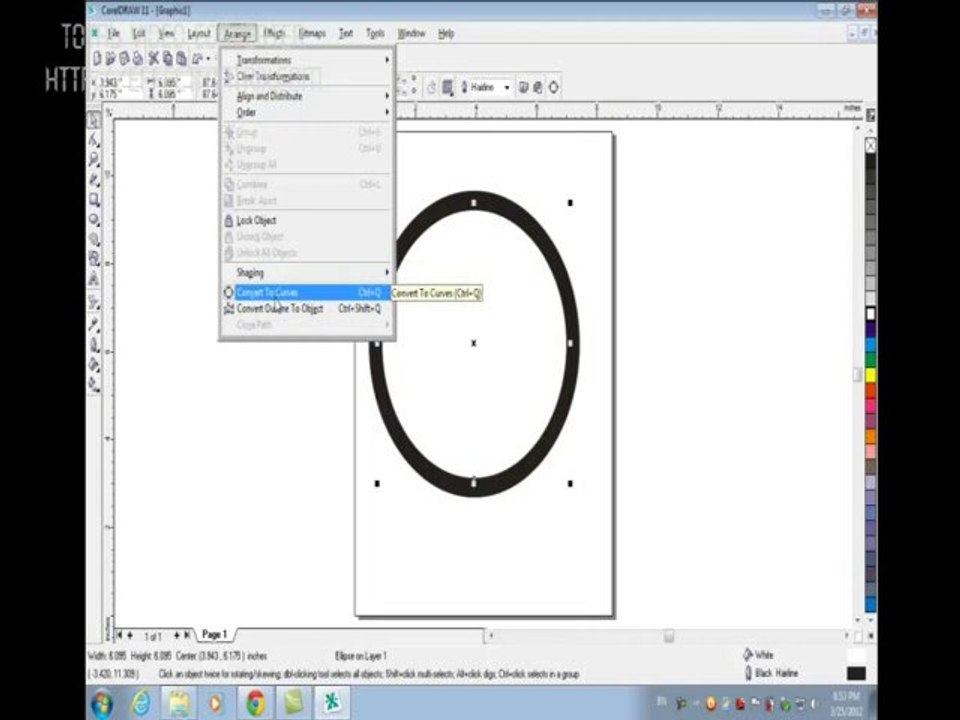Open the Effects menu

(274, 33)
